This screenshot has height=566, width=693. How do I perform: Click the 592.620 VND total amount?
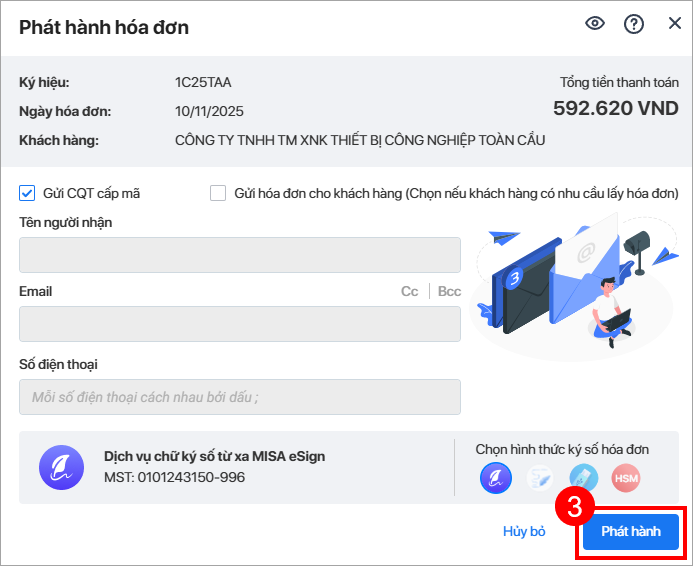615,108
